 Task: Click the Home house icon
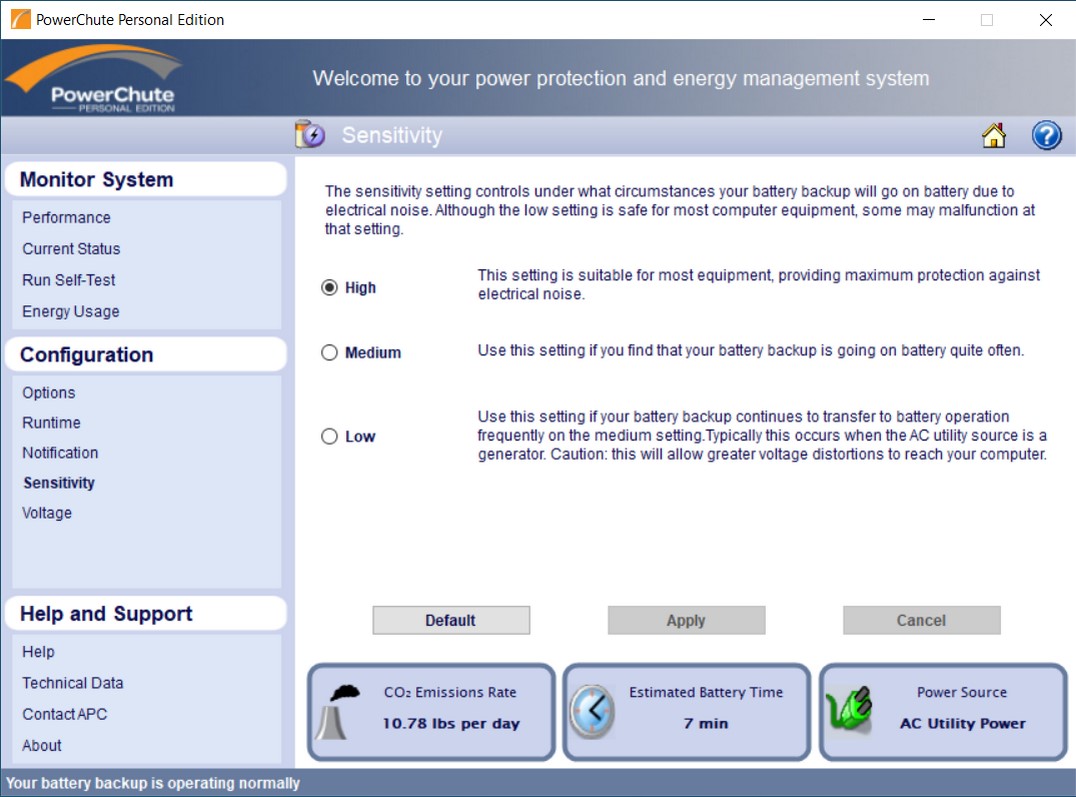tap(994, 135)
